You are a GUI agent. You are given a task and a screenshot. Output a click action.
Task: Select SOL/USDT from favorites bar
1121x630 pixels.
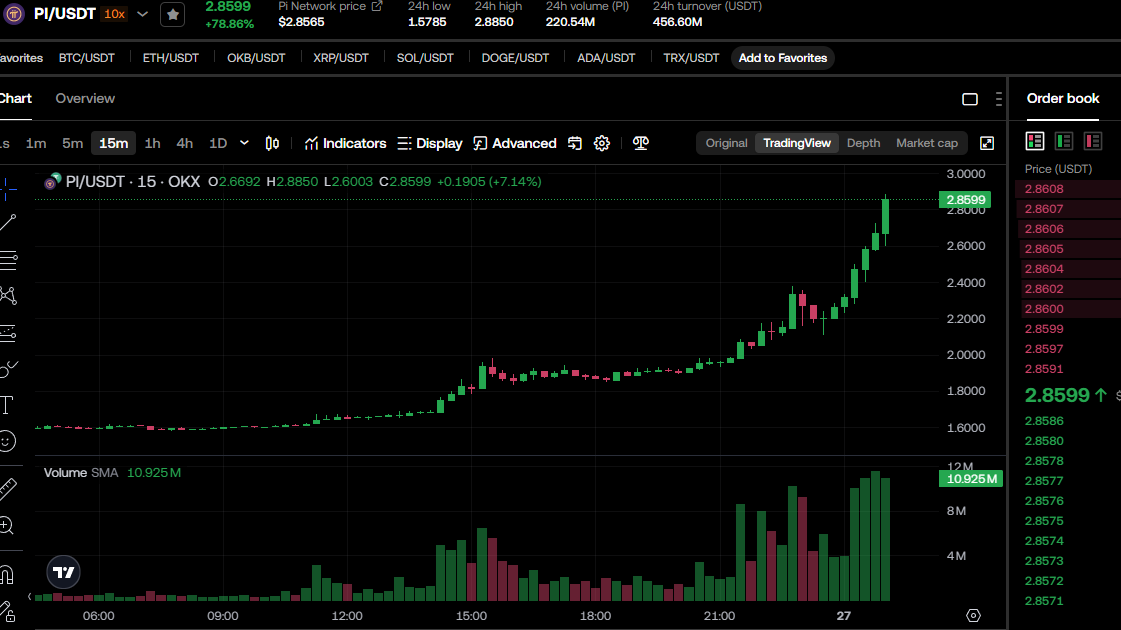pyautogui.click(x=425, y=58)
